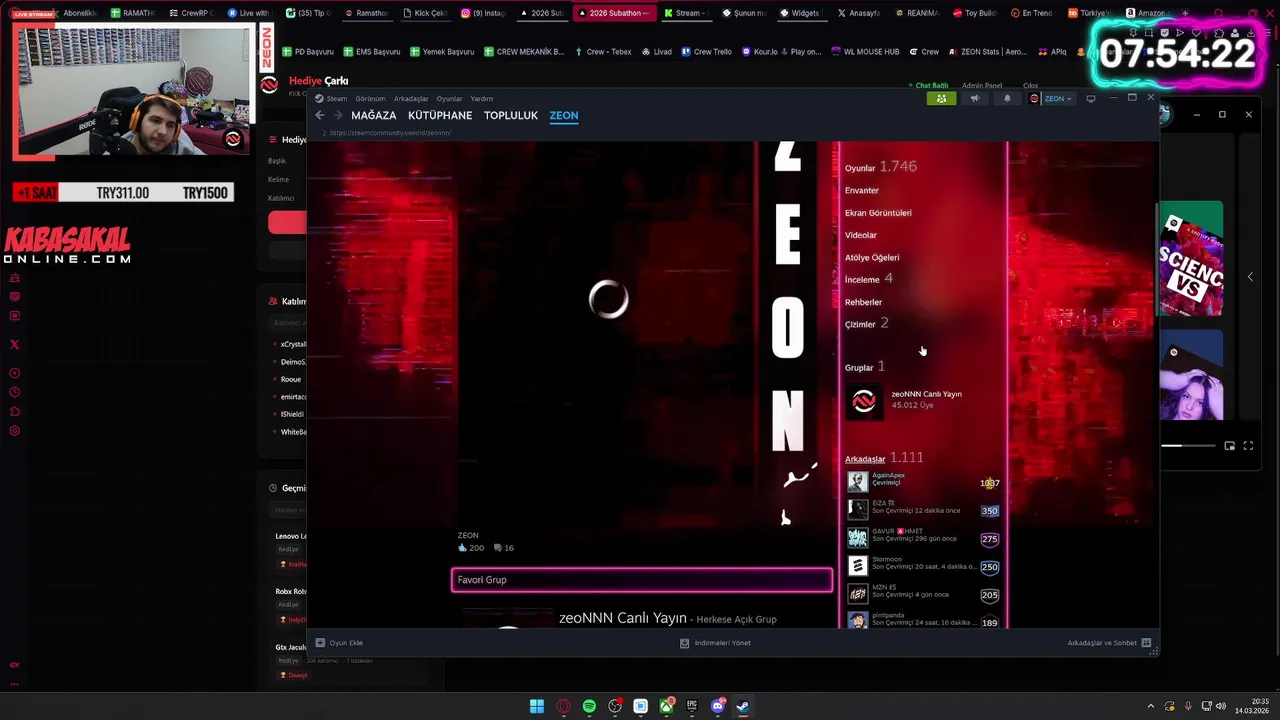The image size is (1280, 720).
Task: Click the picture-in-picture icon in right panel
Action: pyautogui.click(x=1230, y=446)
